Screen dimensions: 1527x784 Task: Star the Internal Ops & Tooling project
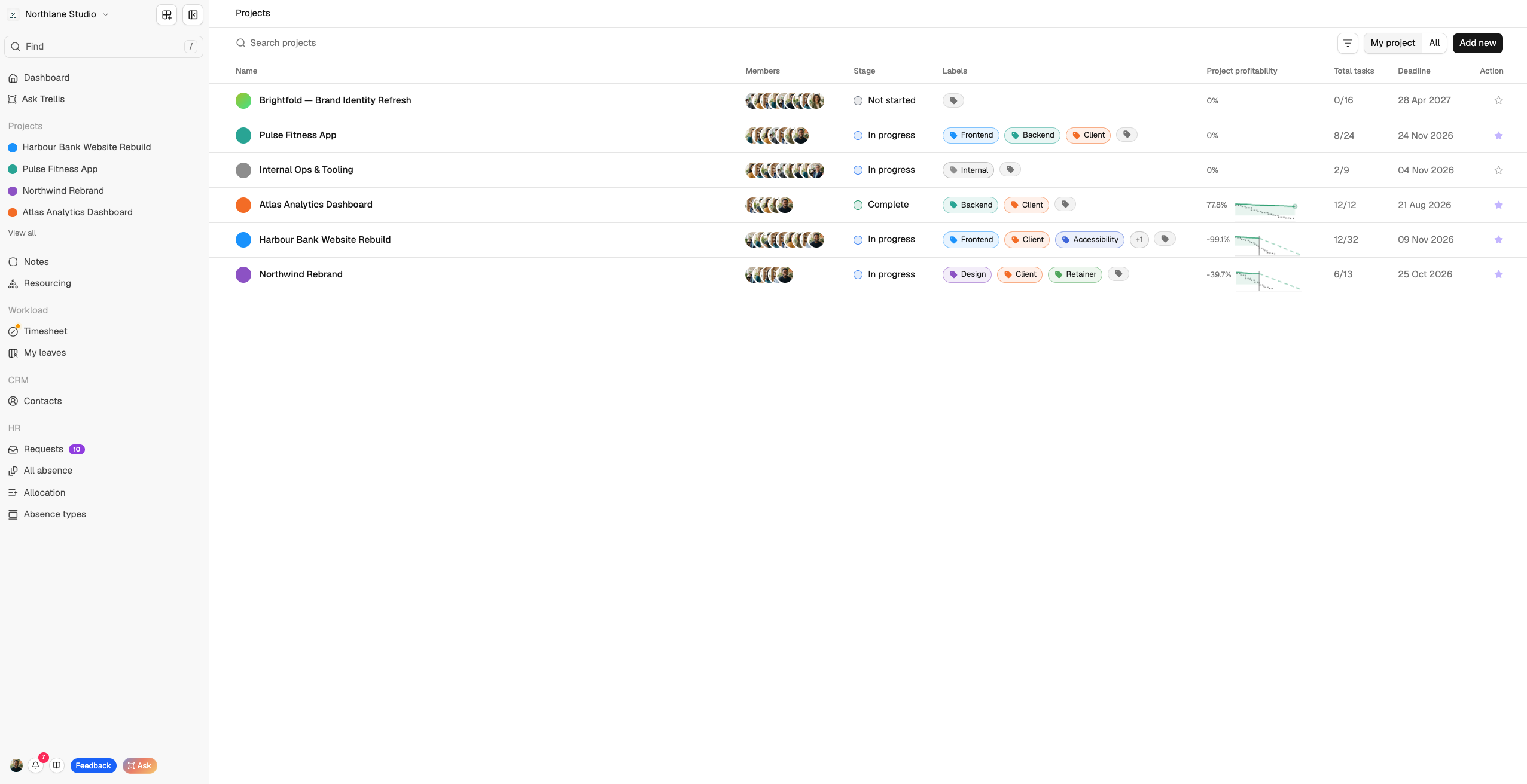(x=1498, y=170)
